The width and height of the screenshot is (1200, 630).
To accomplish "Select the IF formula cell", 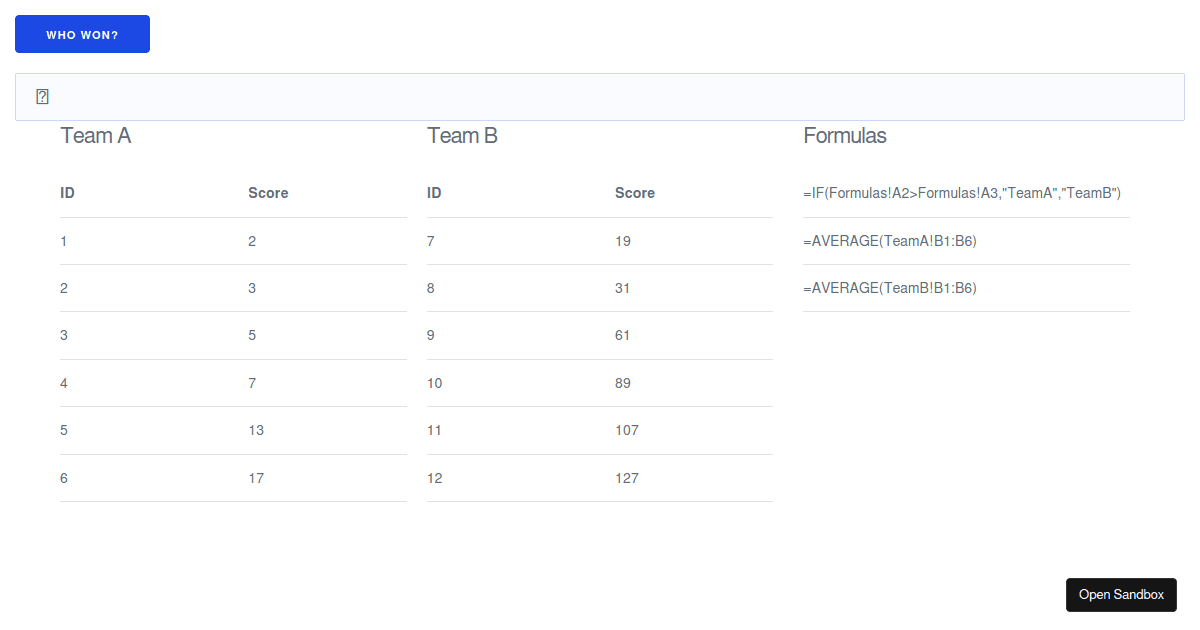I will pos(961,193).
